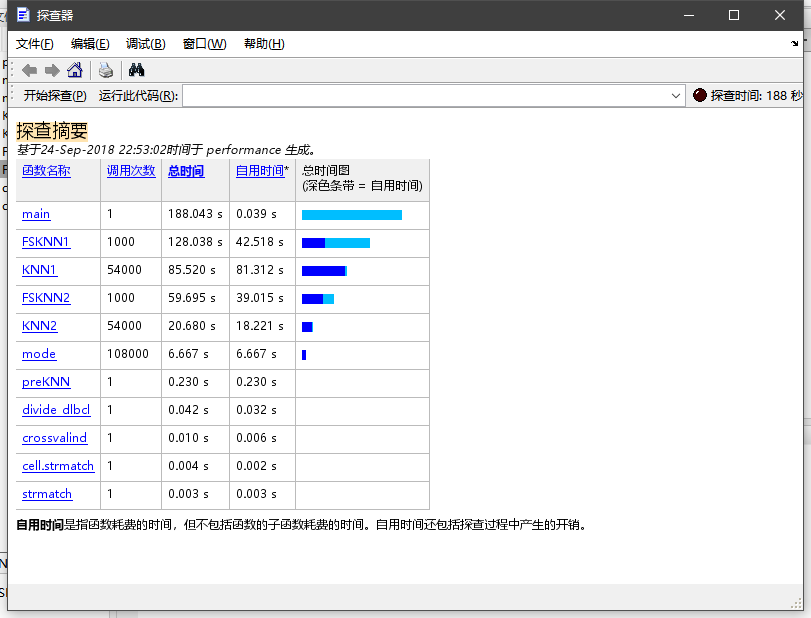Click the profiler window title icon
811x618 pixels.
pyautogui.click(x=23, y=15)
